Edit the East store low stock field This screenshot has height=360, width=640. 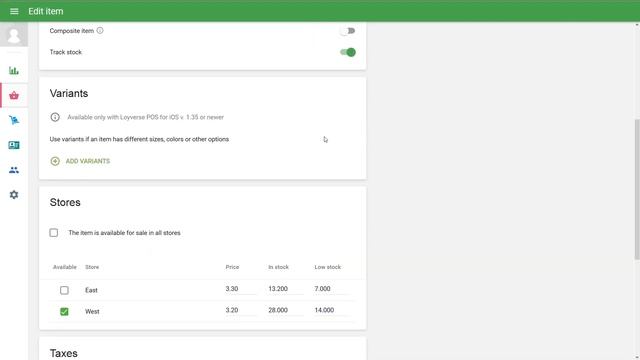coord(332,289)
